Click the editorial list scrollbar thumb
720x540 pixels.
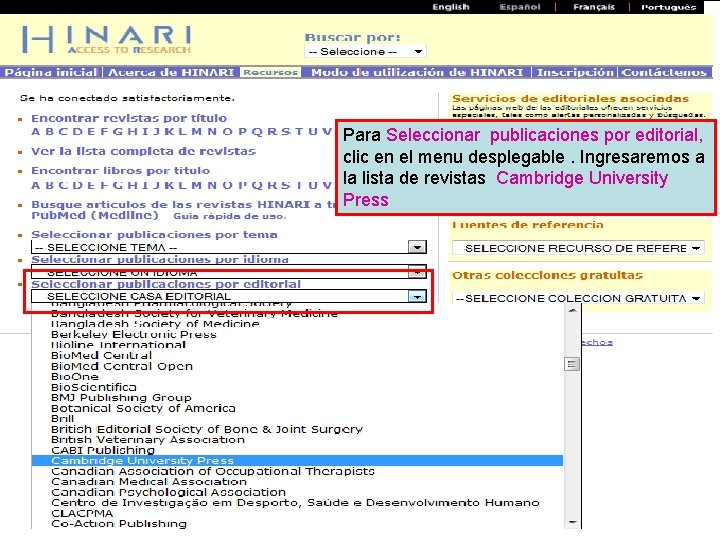click(572, 364)
